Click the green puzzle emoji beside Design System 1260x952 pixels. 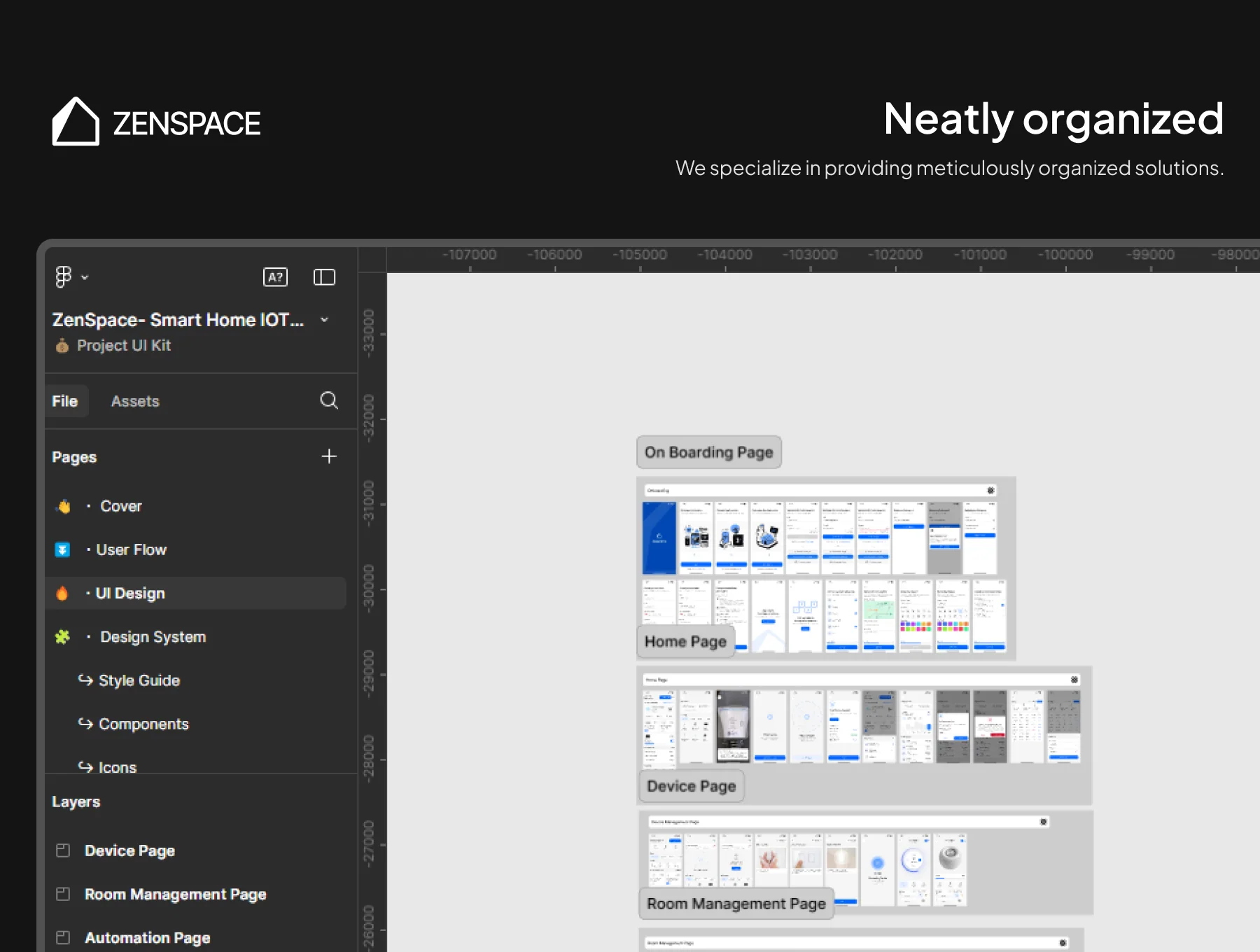62,637
